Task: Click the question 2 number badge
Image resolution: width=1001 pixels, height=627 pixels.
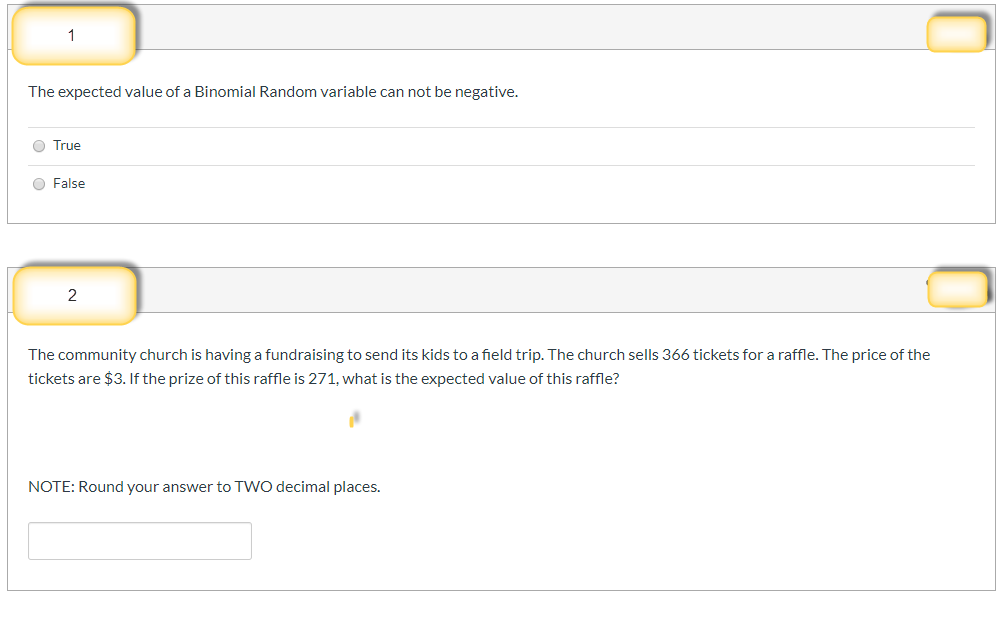Action: [x=71, y=294]
